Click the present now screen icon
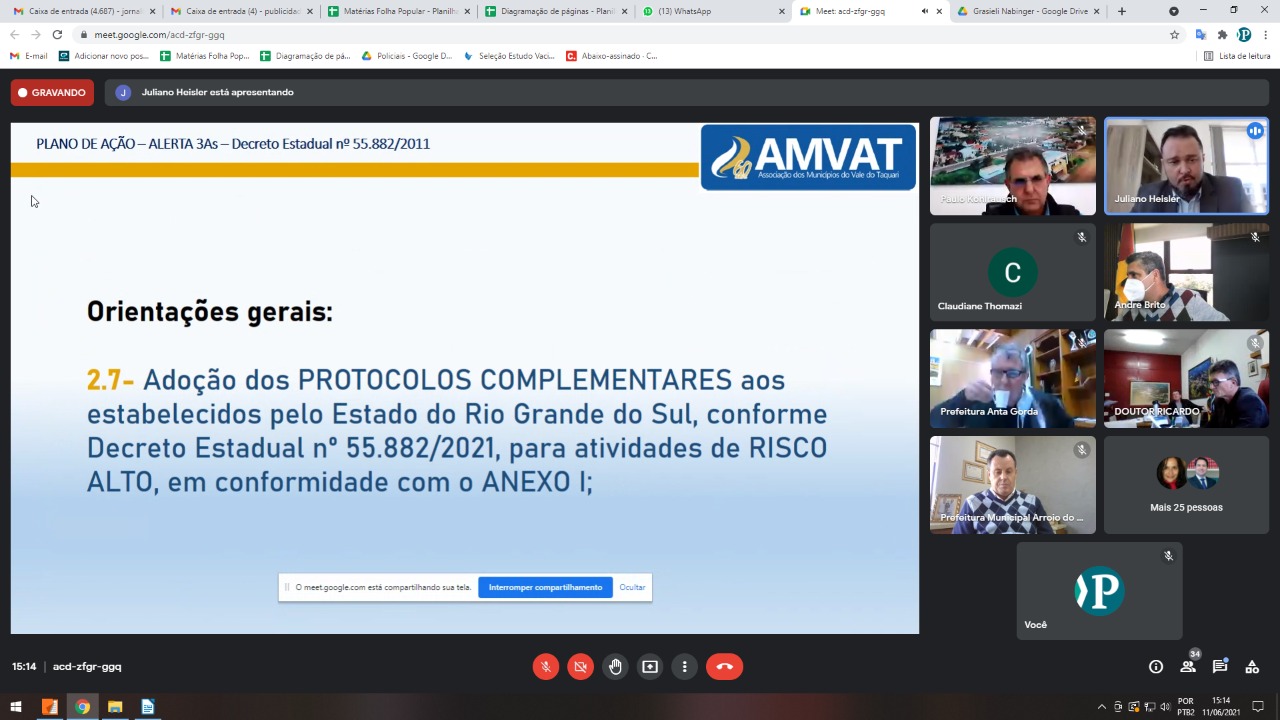The height and width of the screenshot is (720, 1280). click(650, 667)
